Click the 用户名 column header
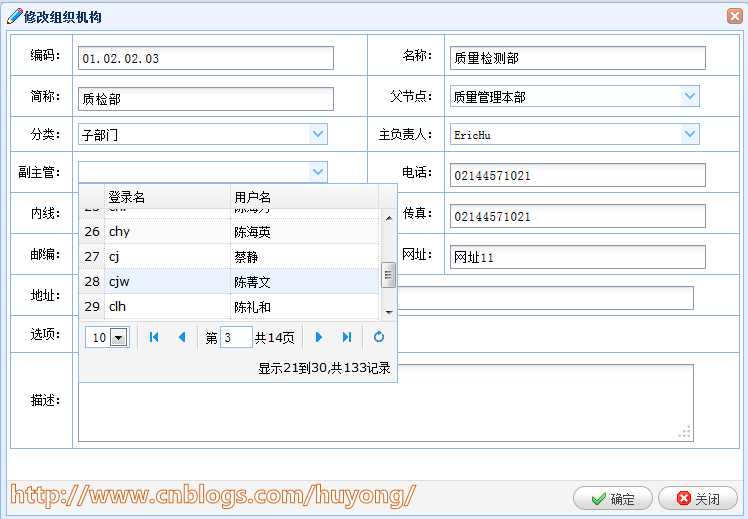This screenshot has height=519, width=748. pyautogui.click(x=304, y=197)
